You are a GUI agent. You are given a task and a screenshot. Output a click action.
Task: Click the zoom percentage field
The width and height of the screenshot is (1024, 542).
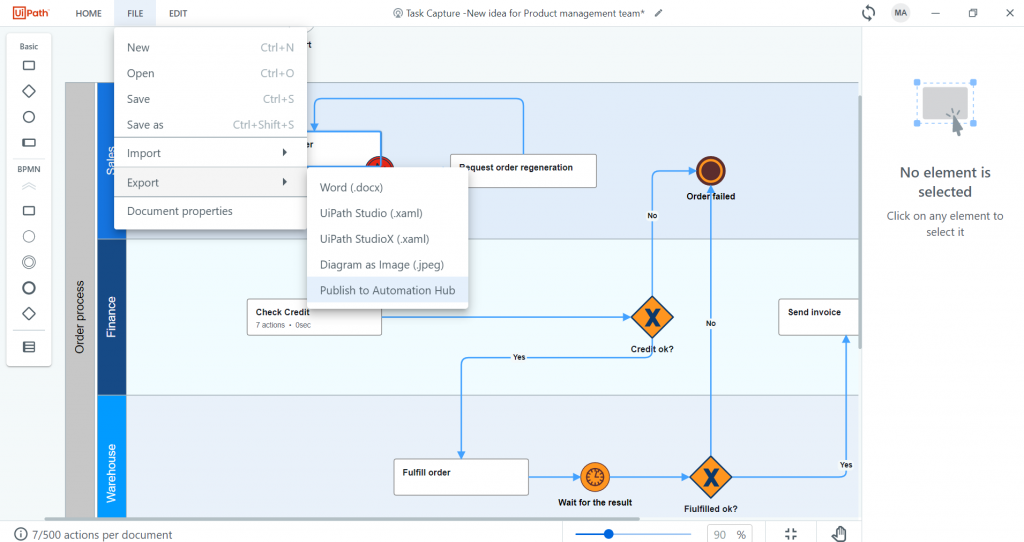click(x=729, y=534)
